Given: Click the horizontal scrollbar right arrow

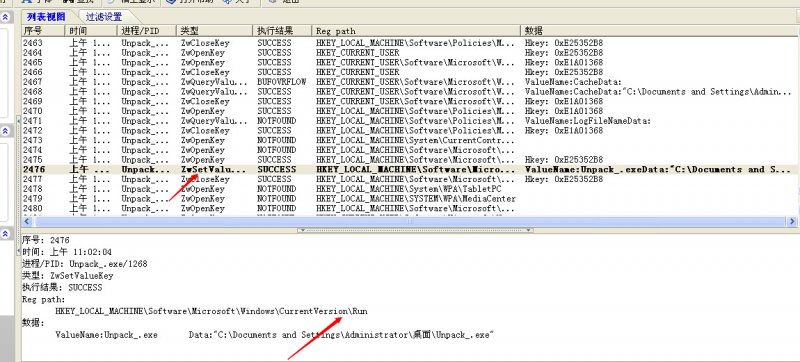Looking at the screenshot, I should click(792, 222).
